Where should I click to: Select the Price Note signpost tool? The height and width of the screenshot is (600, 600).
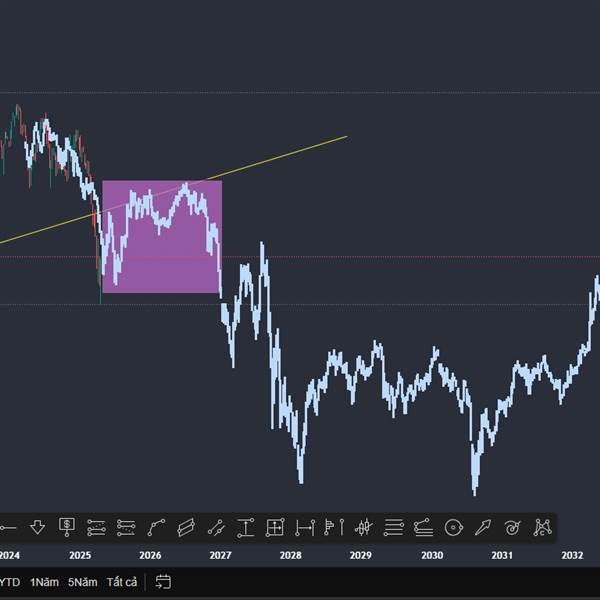point(67,527)
